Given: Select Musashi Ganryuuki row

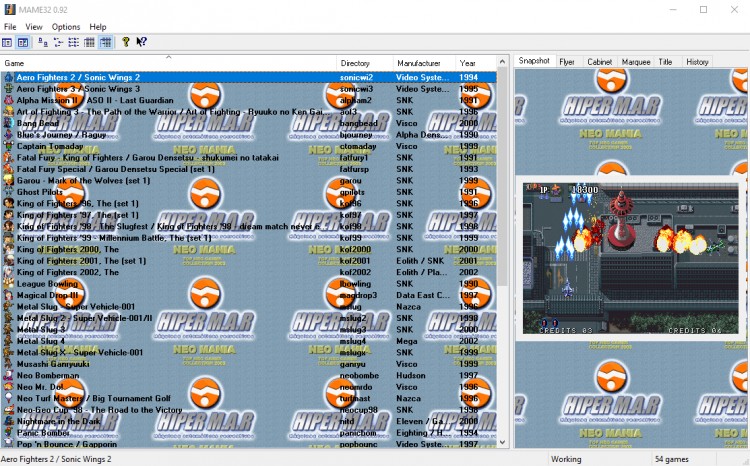Looking at the screenshot, I should 249,364.
